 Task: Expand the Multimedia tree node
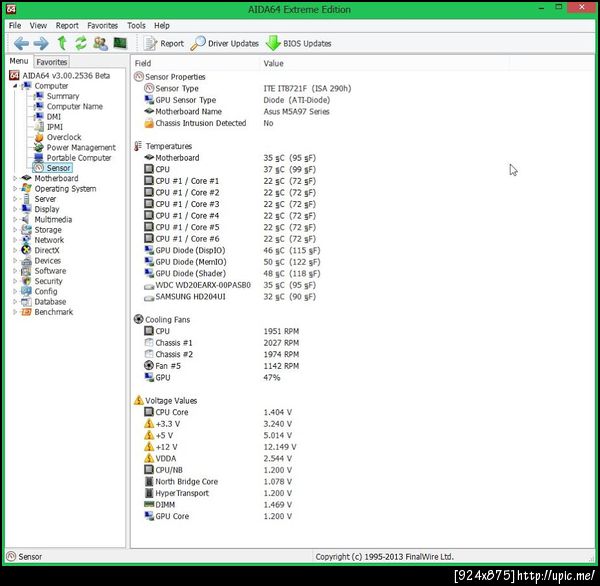click(15, 220)
